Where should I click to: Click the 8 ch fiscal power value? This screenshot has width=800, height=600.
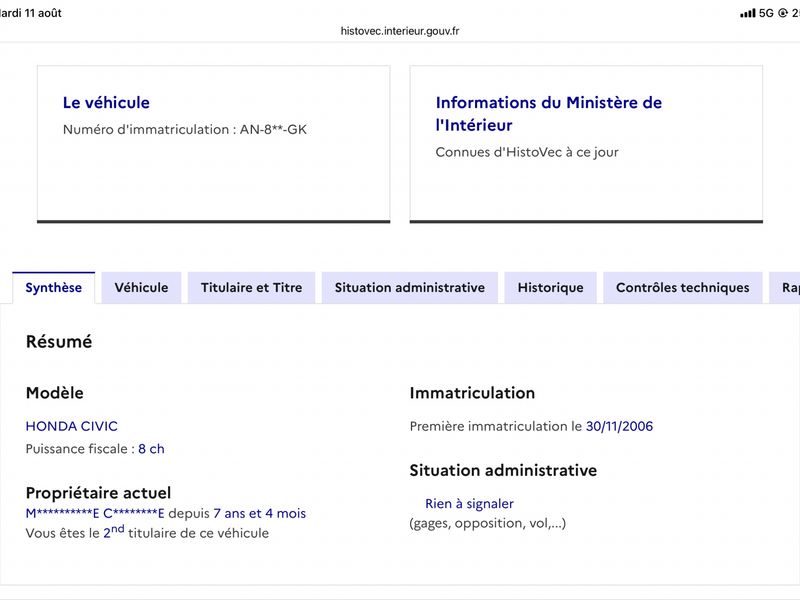(x=151, y=449)
